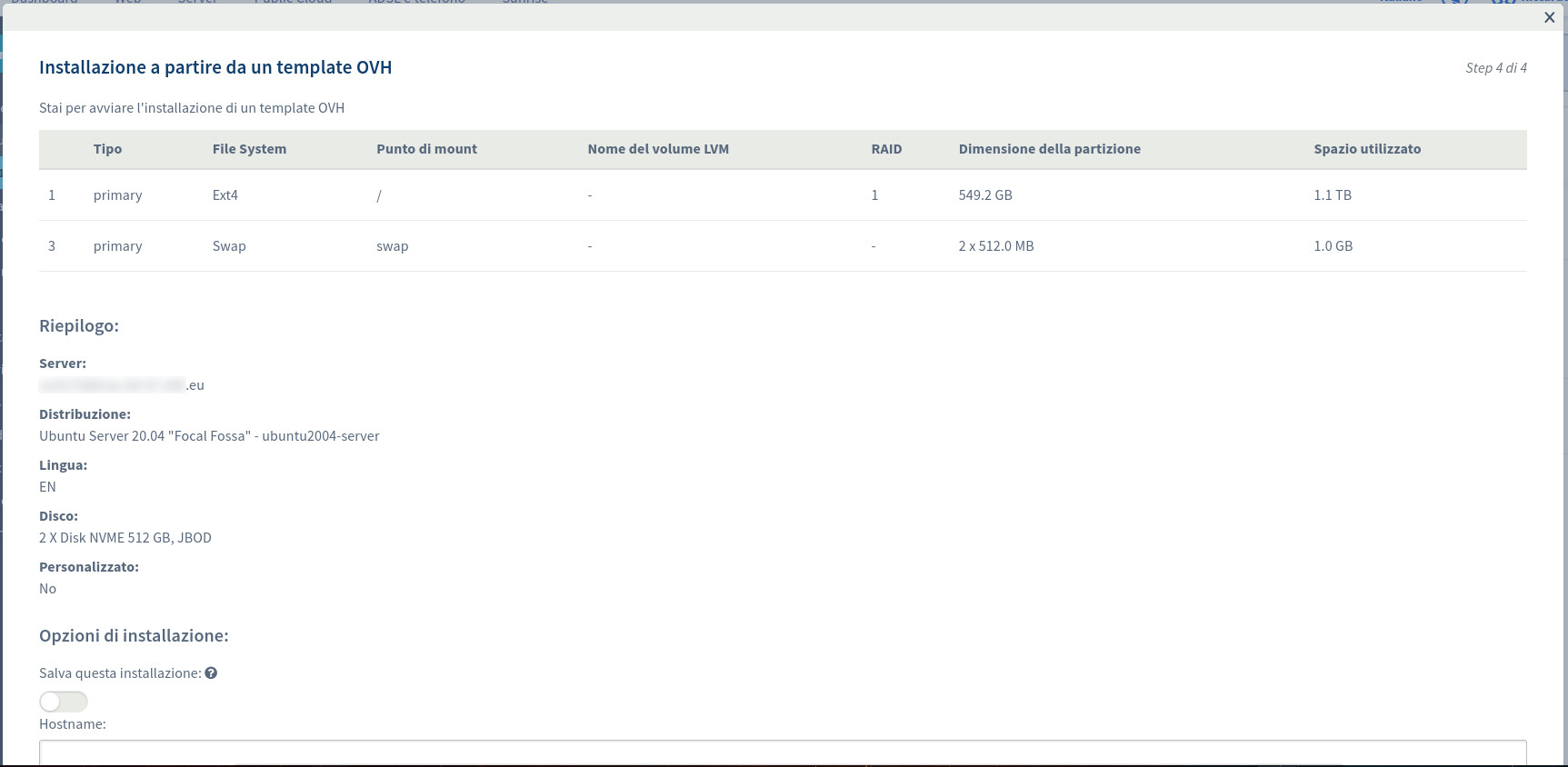Click the Punto di mount column header
Image resolution: width=1568 pixels, height=767 pixels.
pyautogui.click(x=426, y=149)
